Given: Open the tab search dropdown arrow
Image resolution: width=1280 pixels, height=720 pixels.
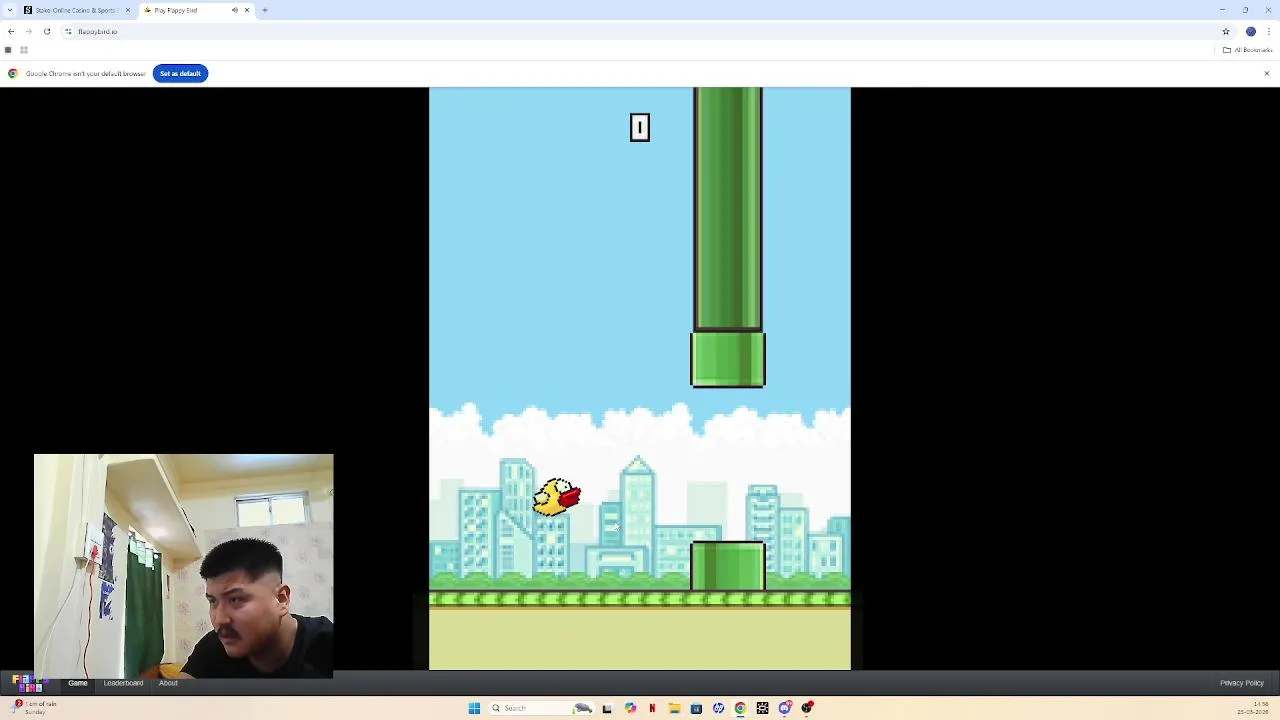Looking at the screenshot, I should pos(9,10).
